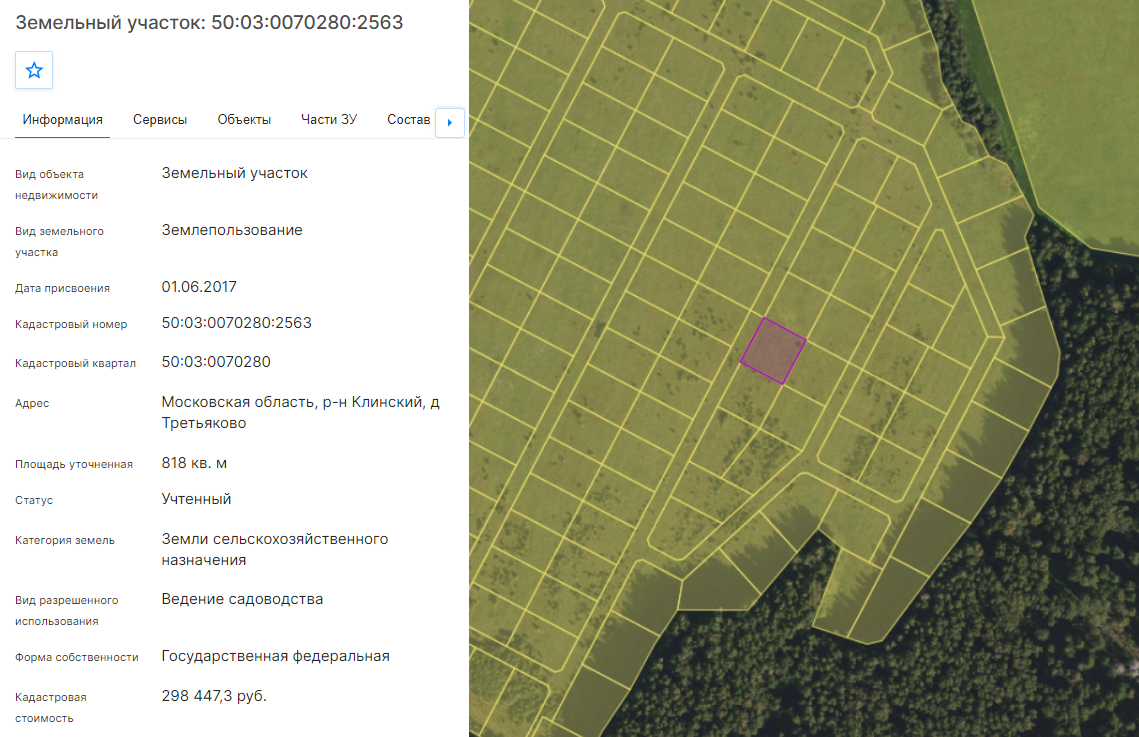Click the object type value Земельный участок
This screenshot has width=1139, height=737.
point(235,173)
